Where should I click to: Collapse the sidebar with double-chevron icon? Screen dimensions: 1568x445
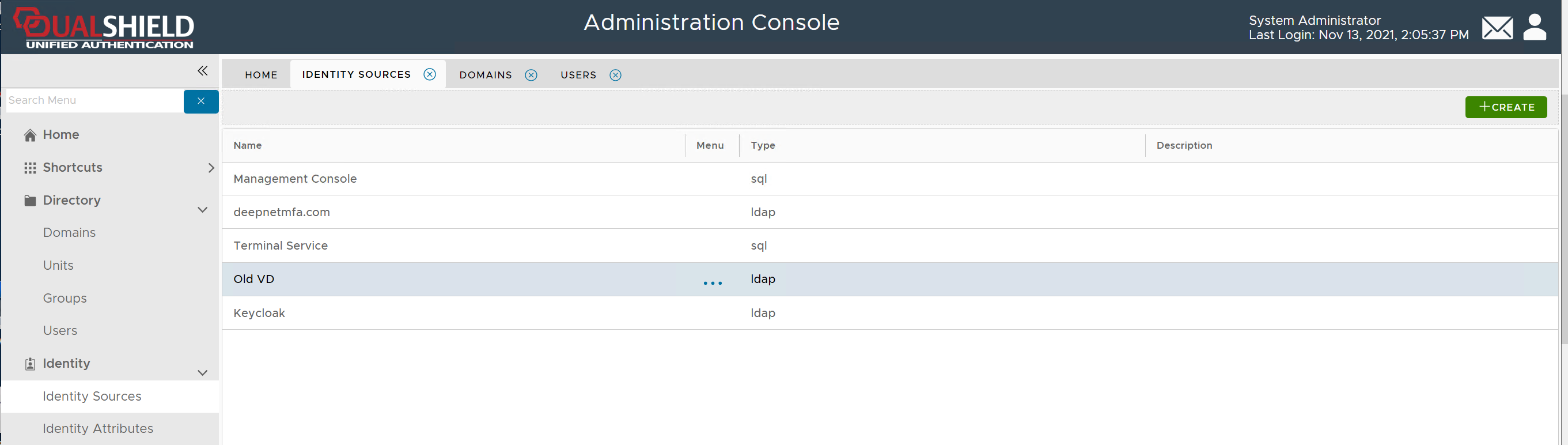pyautogui.click(x=203, y=71)
